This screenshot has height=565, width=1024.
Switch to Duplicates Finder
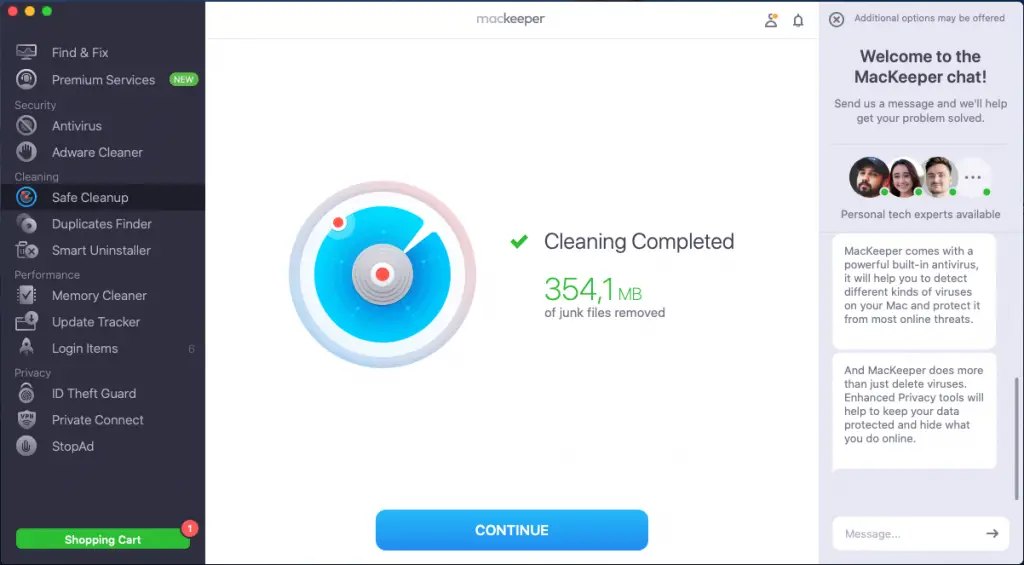click(103, 223)
